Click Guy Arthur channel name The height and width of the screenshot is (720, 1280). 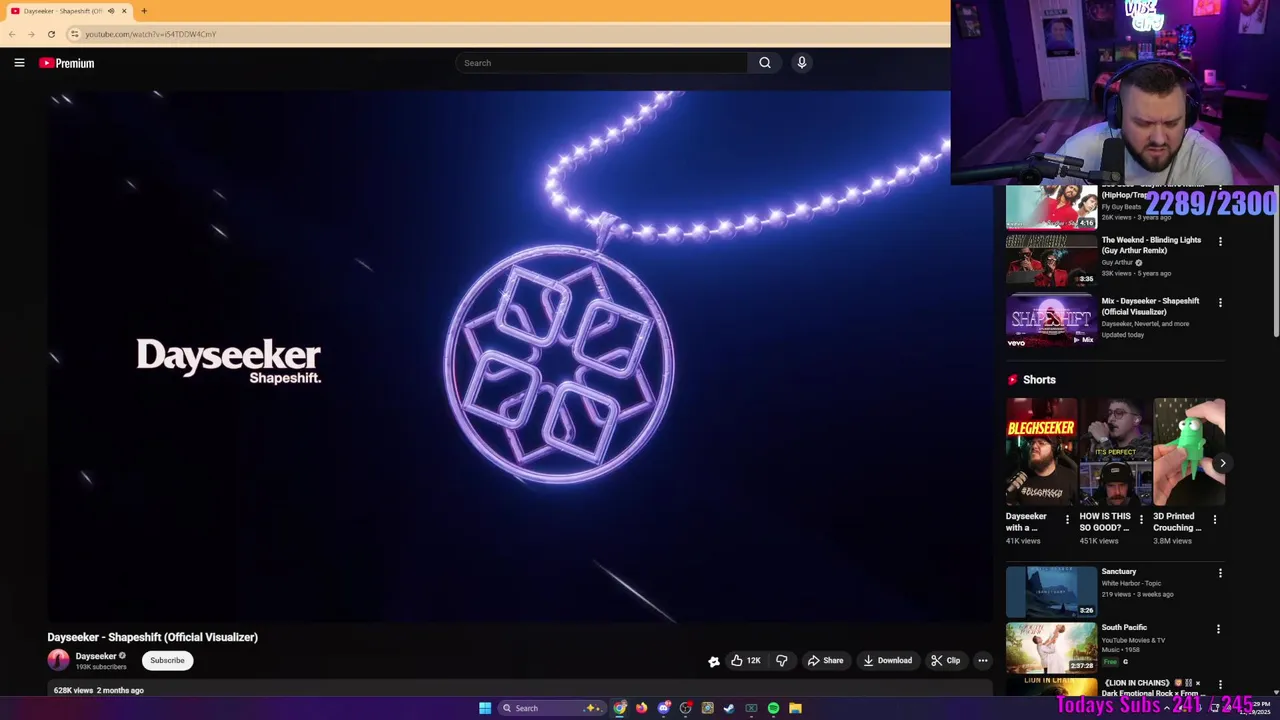coord(1117,262)
